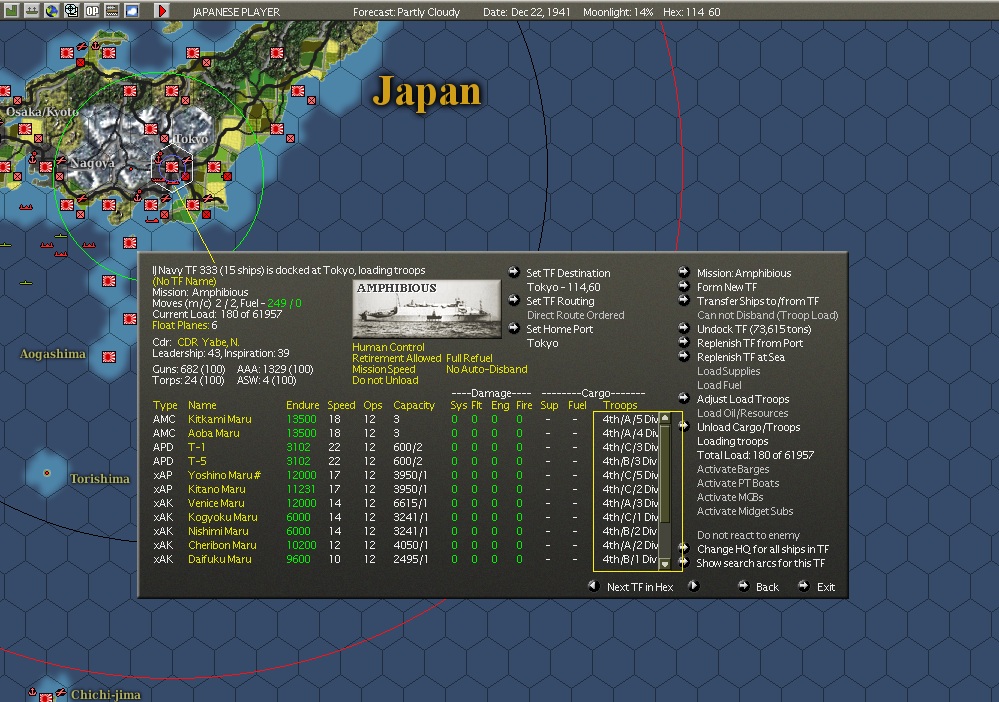Click arrow beside Mission: Amphibious
The image size is (999, 702).
[x=684, y=272]
